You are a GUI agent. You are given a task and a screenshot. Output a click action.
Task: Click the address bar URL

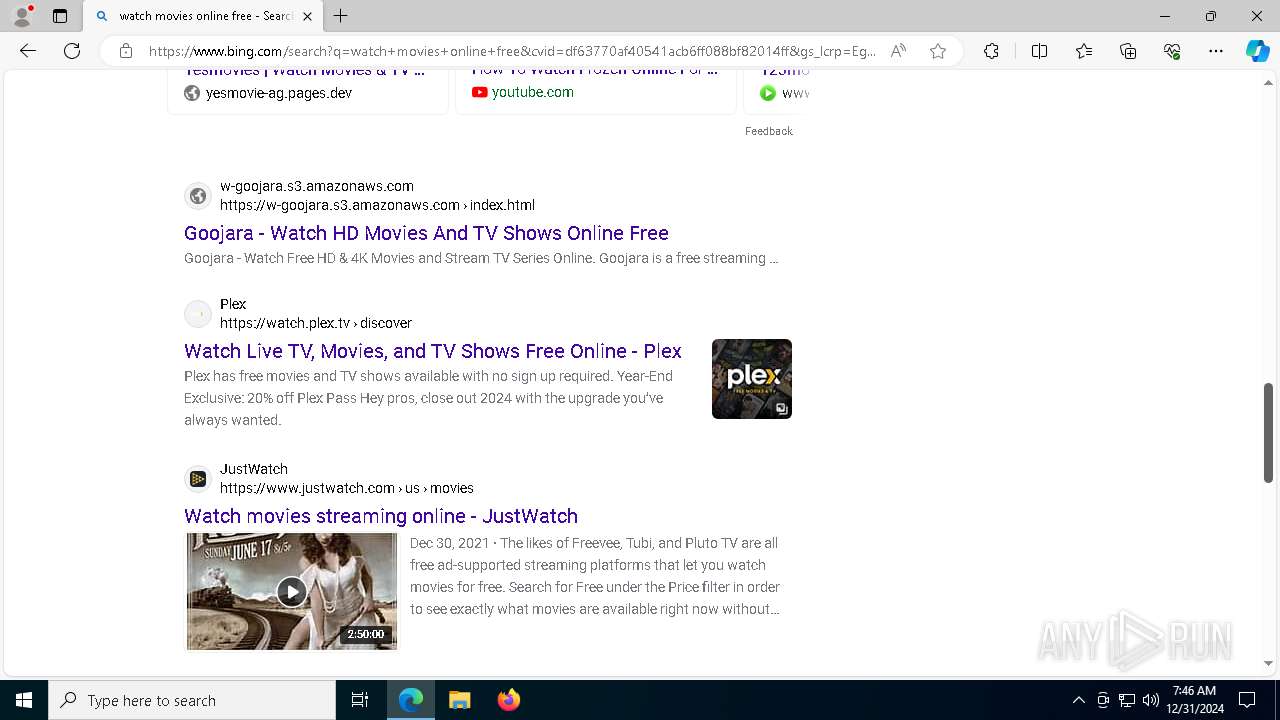point(512,51)
